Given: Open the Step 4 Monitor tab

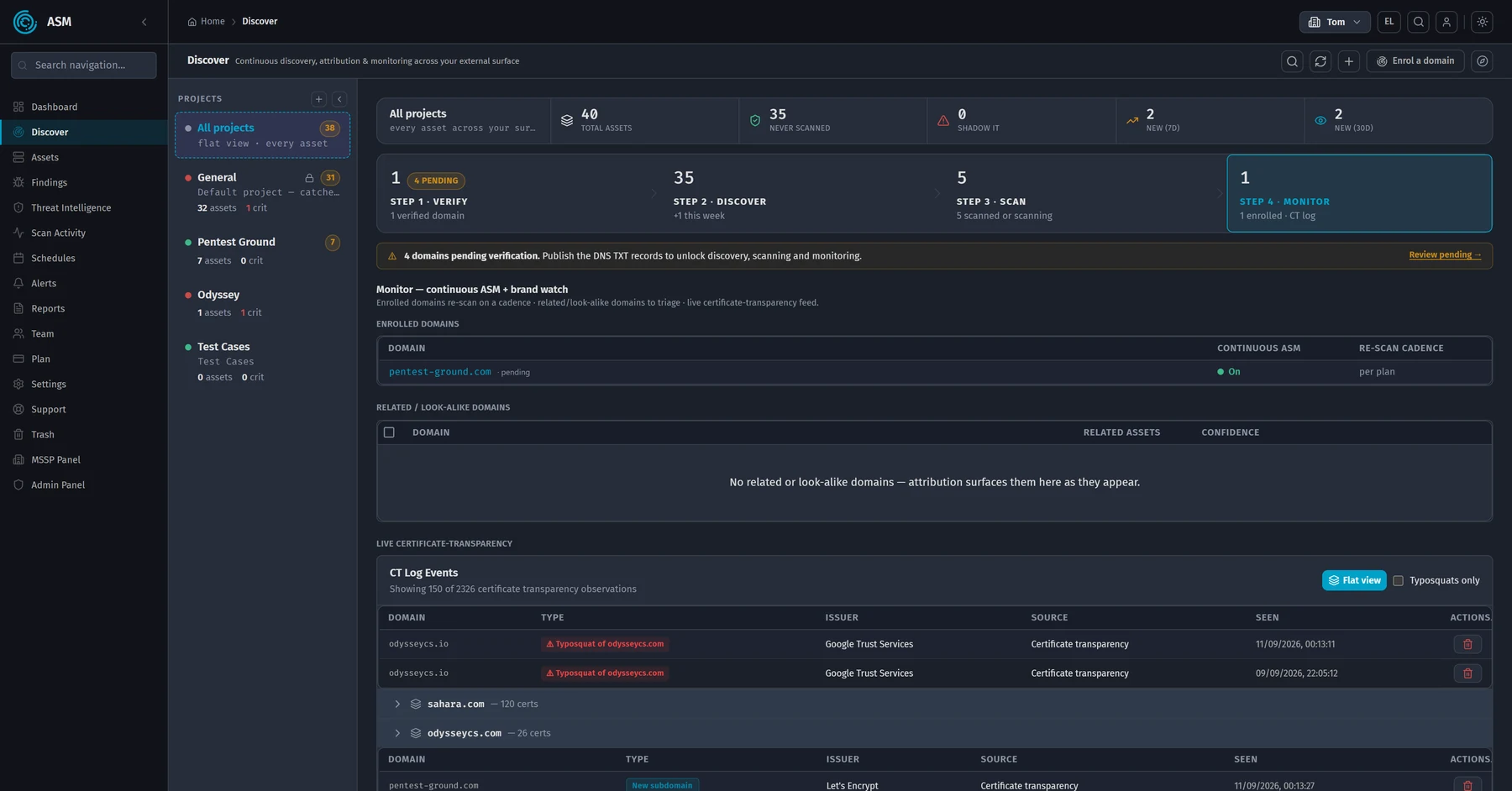Looking at the screenshot, I should coord(1359,194).
